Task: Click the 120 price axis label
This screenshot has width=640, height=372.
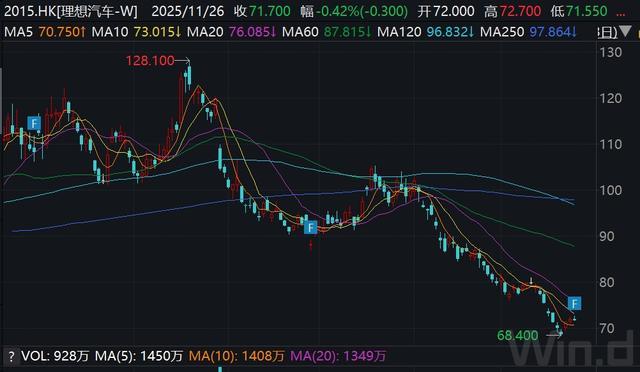Action: pyautogui.click(x=611, y=98)
